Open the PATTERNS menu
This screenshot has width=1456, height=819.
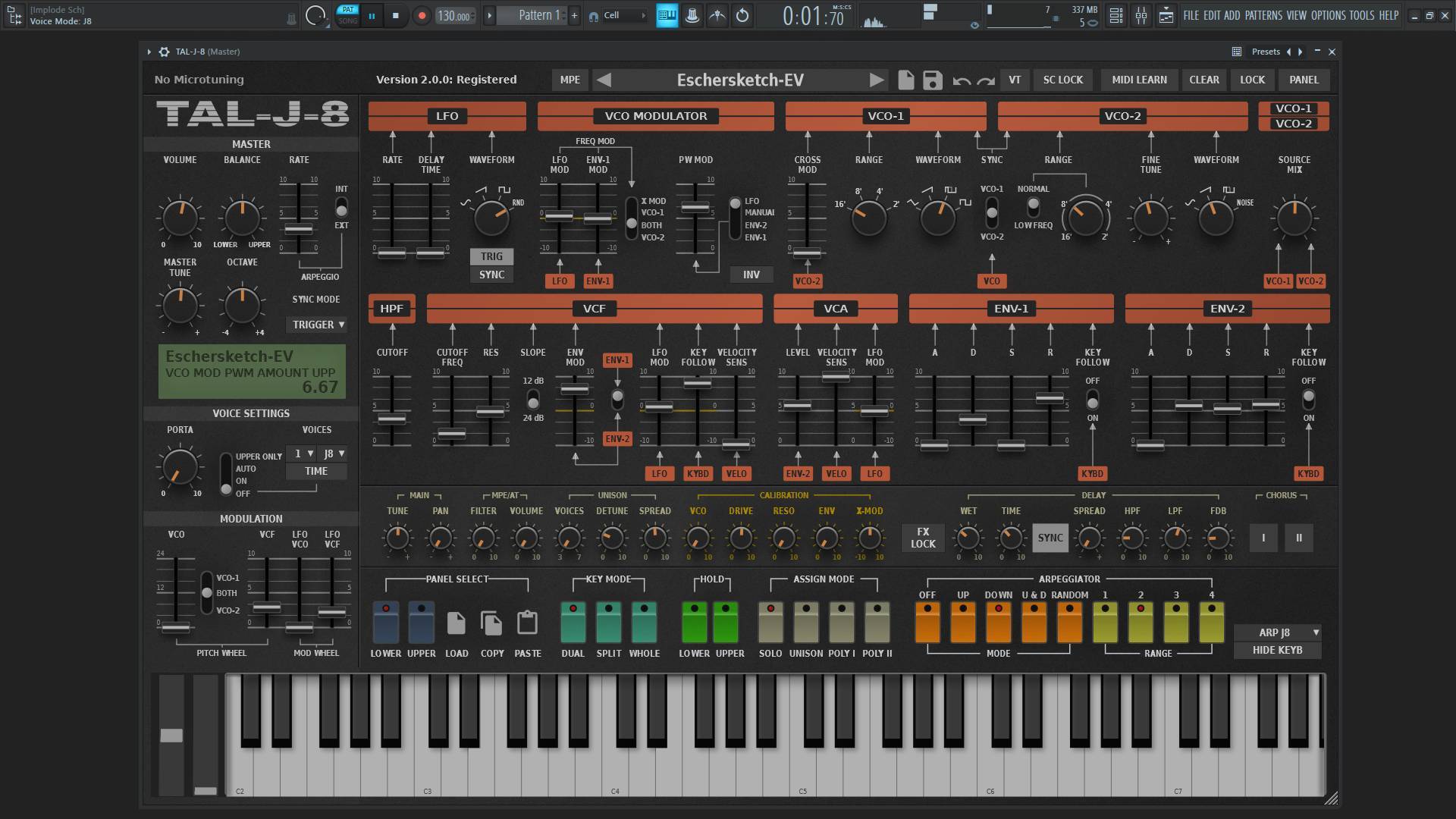click(x=1263, y=15)
